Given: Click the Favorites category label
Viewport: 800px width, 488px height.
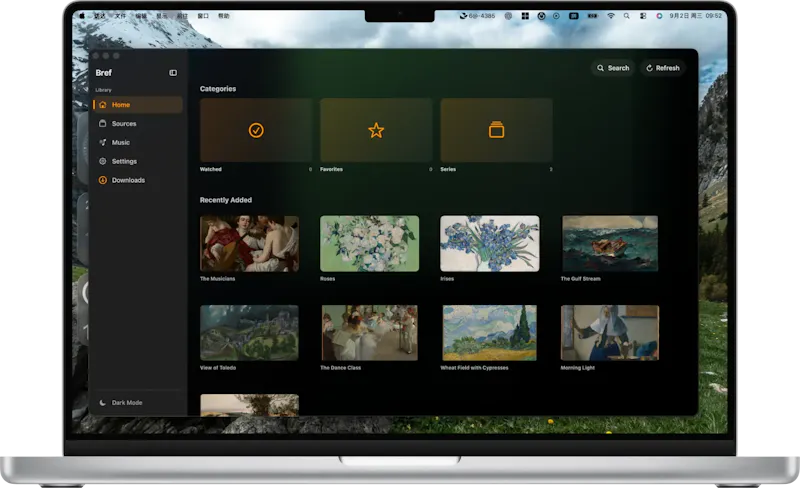Looking at the screenshot, I should point(331,169).
